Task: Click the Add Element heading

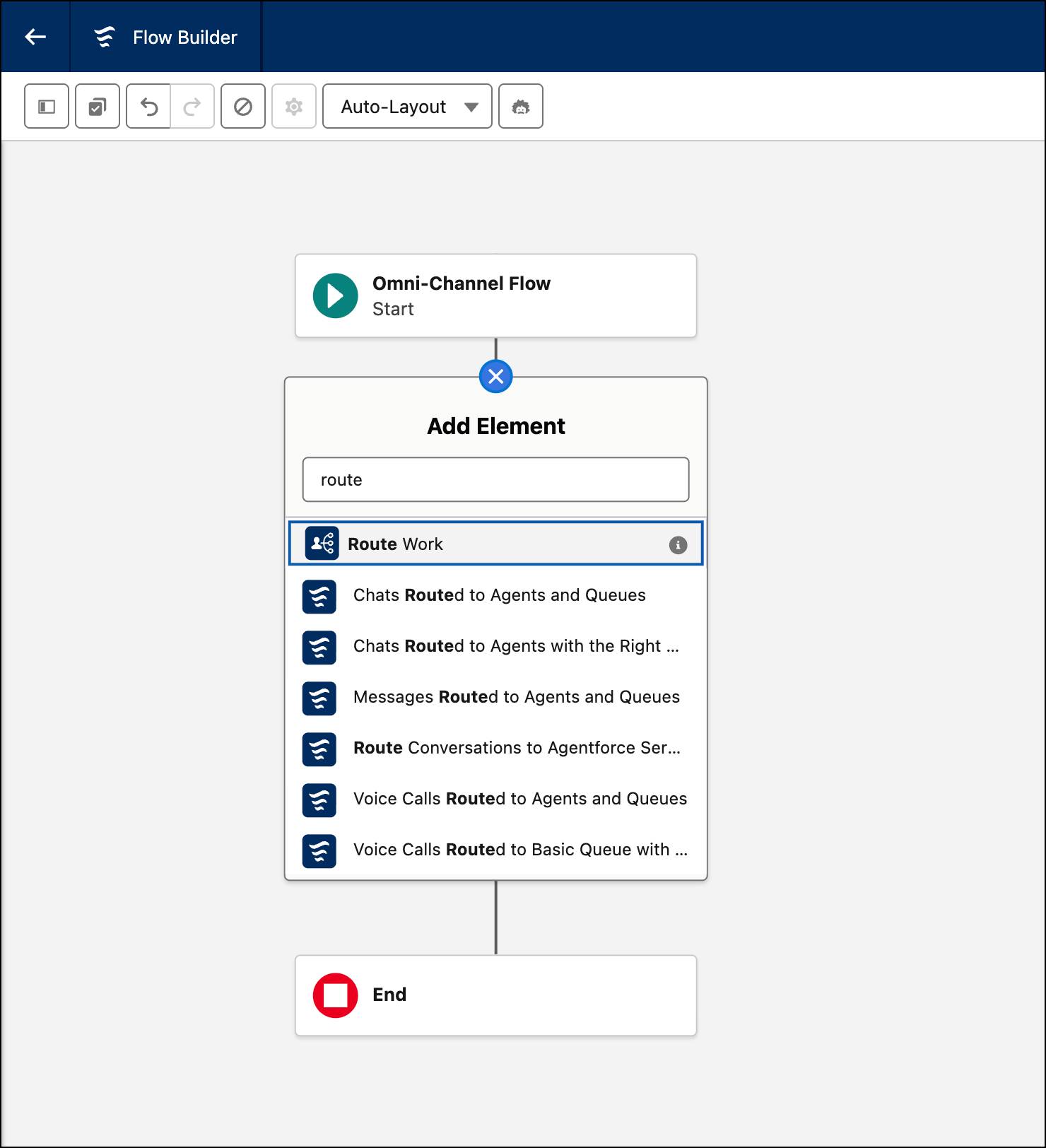Action: (496, 426)
